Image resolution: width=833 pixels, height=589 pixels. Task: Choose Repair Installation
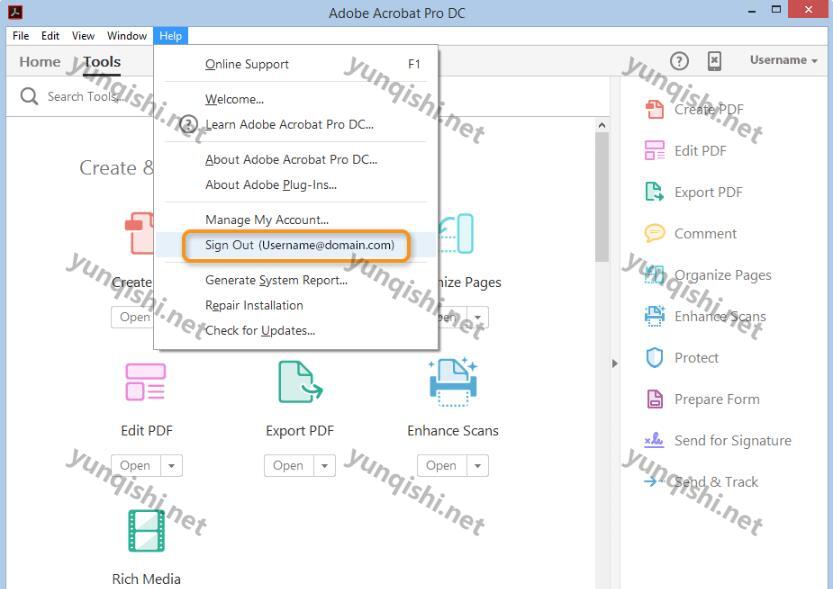[296, 305]
